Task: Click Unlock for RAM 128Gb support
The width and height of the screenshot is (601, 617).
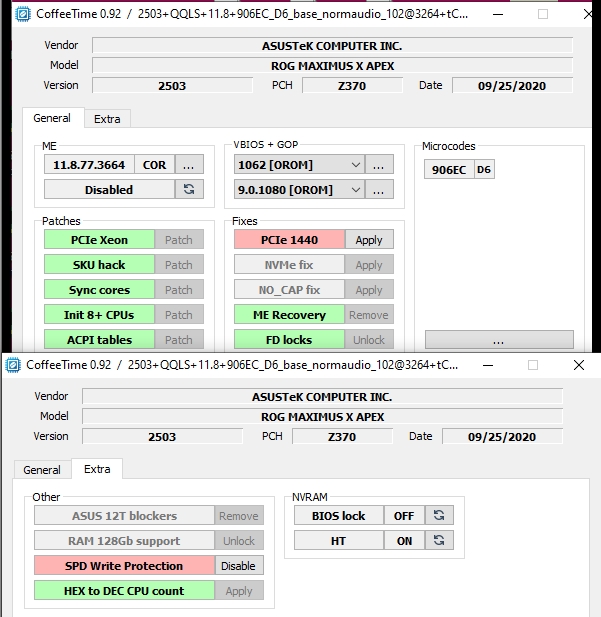Action: [239, 541]
